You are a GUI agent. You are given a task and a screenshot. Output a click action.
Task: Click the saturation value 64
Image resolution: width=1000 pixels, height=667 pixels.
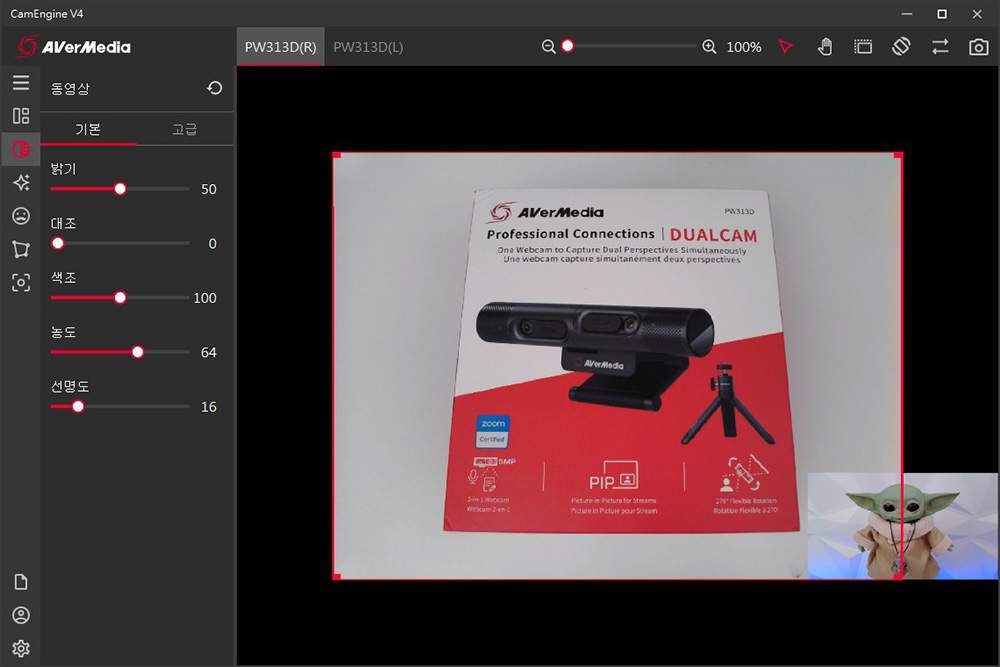tap(209, 353)
